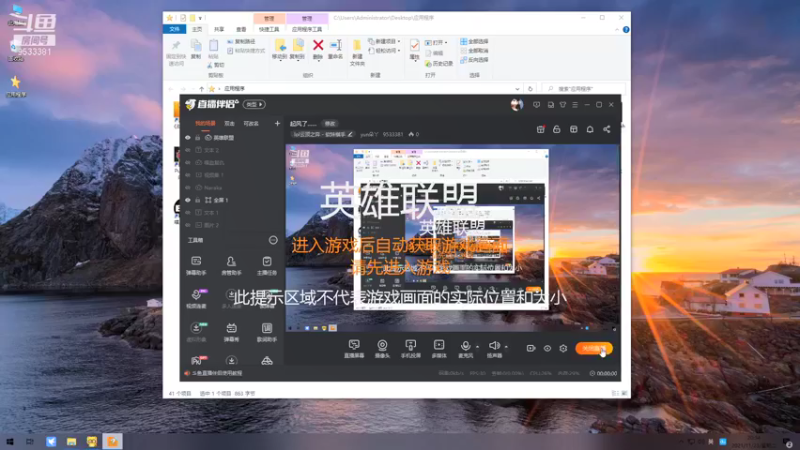800x450 pixels.
Task: Click the 修改 pill beside room title
Action: click(x=330, y=123)
